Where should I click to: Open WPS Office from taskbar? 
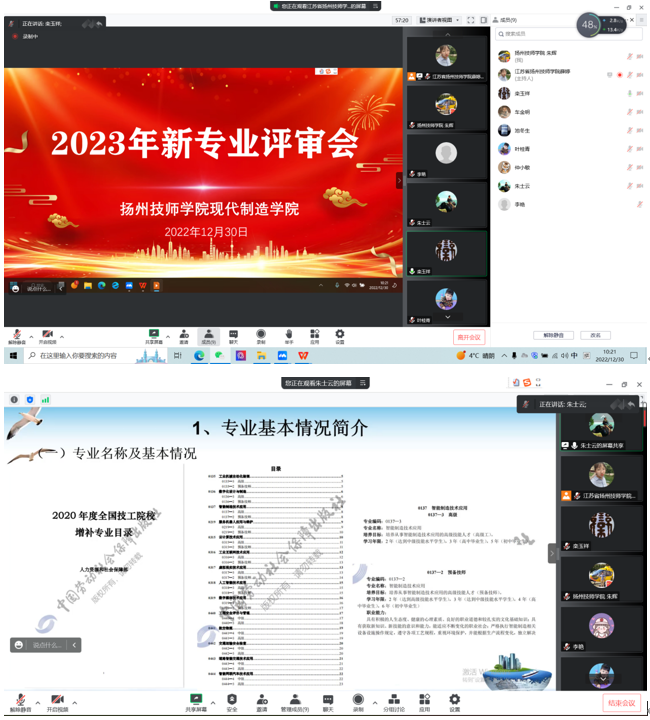[x=303, y=355]
